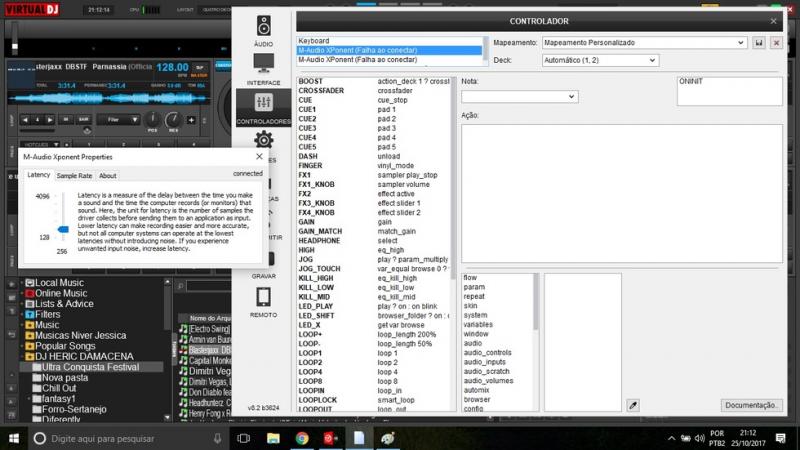Screen dimensions: 800x450
Task: Select the LED_PLAY mapping row
Action: (x=374, y=306)
